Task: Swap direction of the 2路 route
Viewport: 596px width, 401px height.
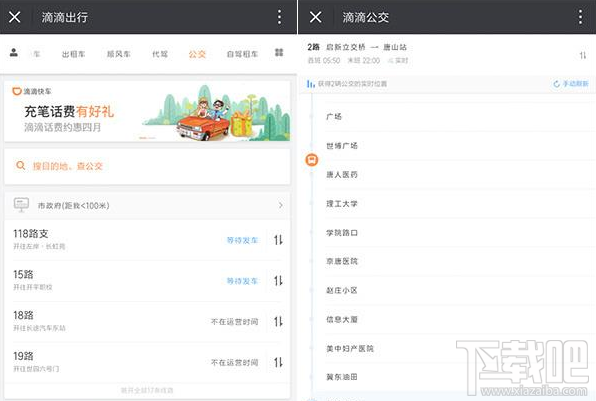Action: click(x=583, y=55)
